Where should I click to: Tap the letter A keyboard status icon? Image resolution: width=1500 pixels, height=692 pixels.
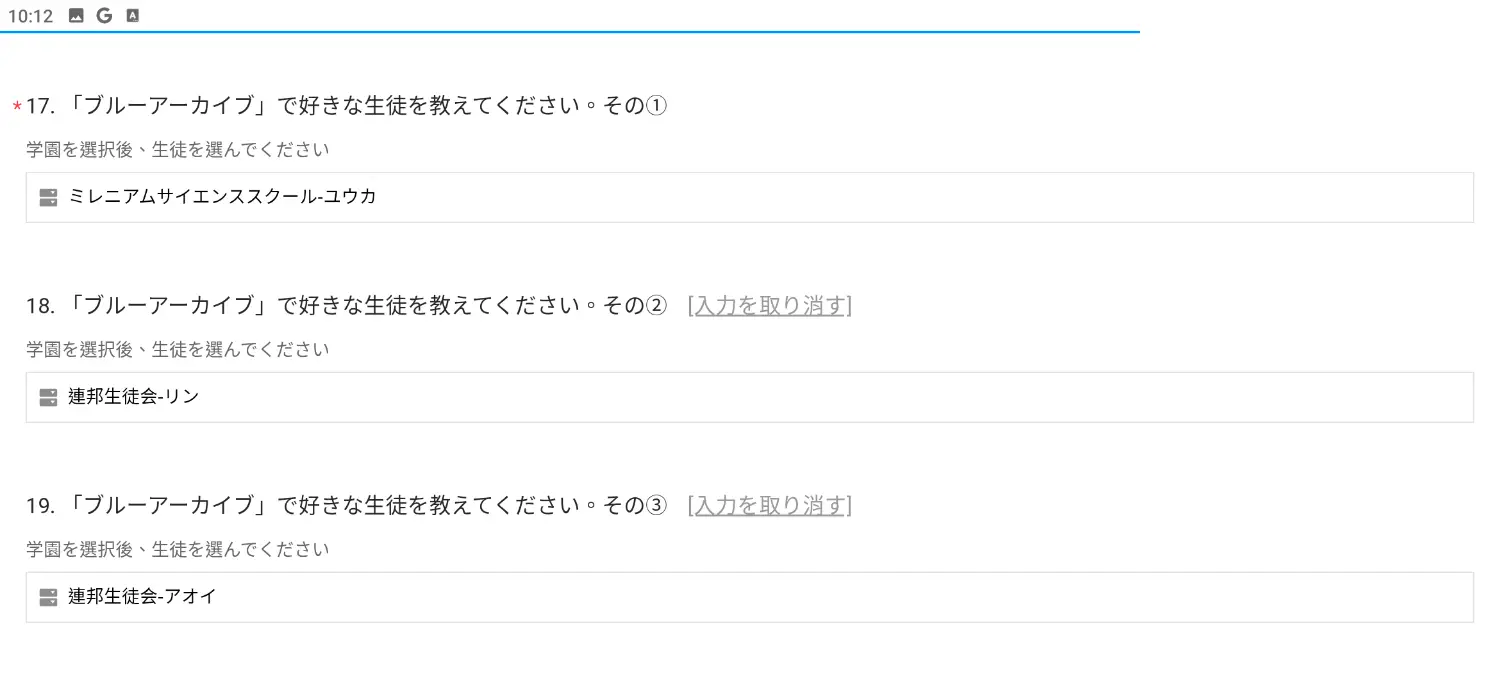[x=133, y=16]
